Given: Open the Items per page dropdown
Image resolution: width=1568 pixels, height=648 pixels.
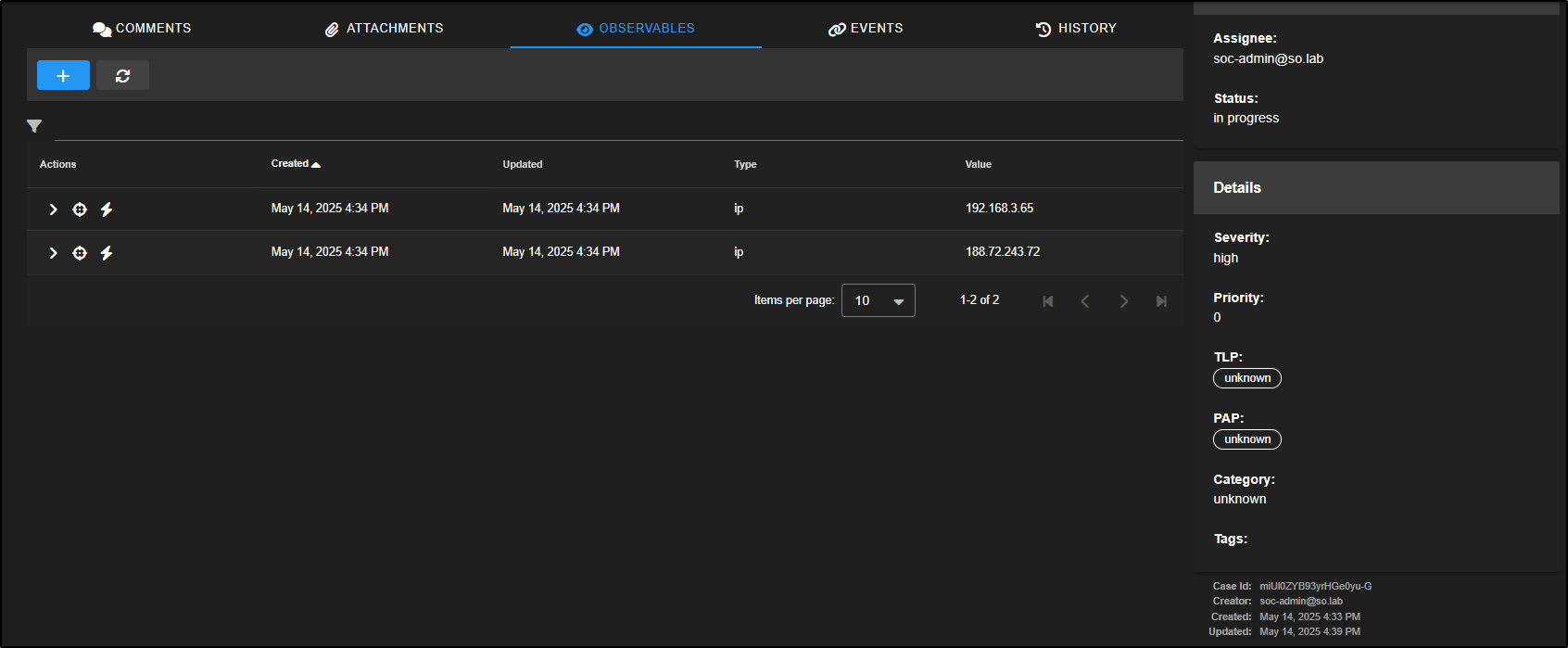Looking at the screenshot, I should tap(878, 300).
